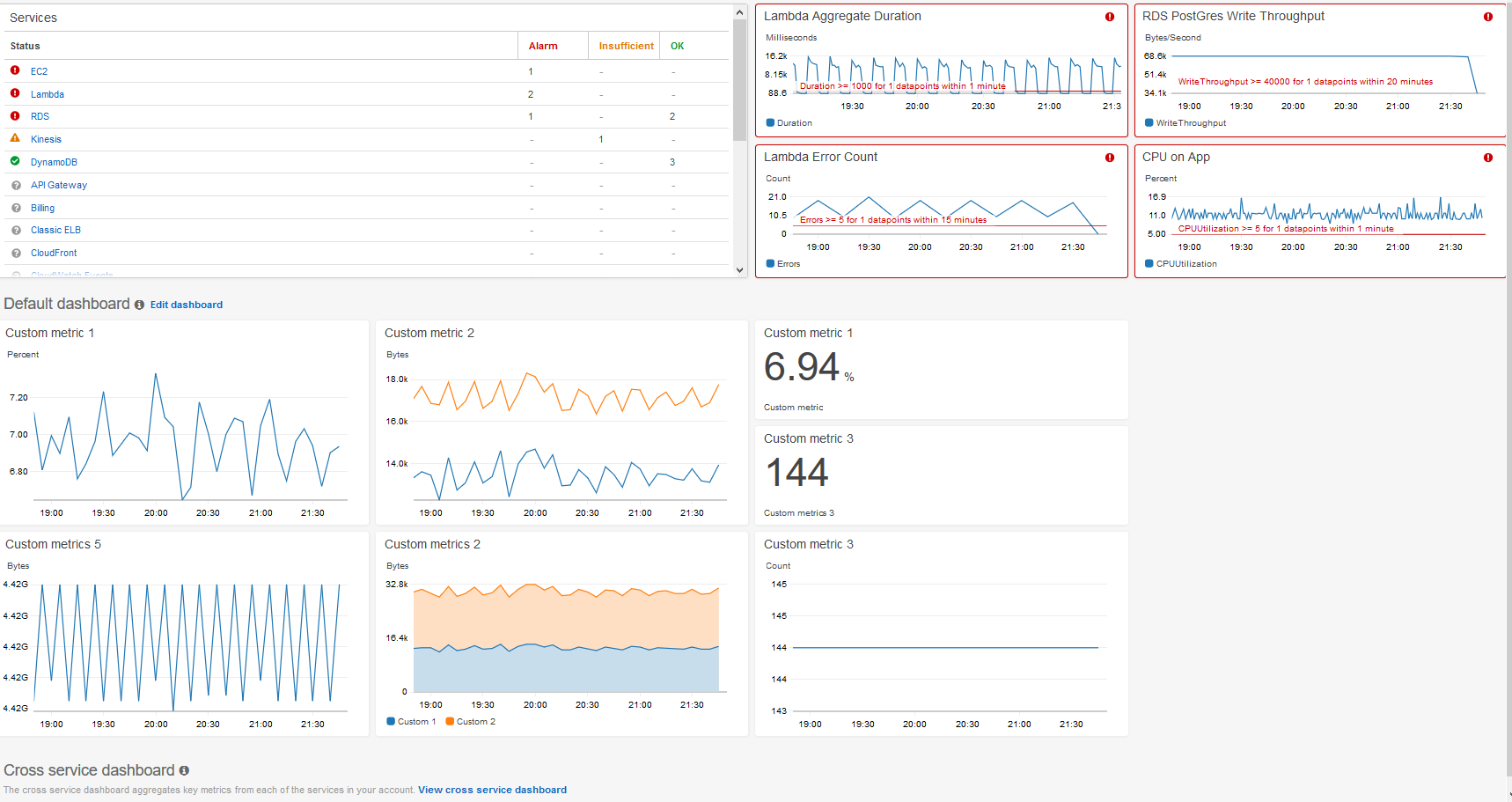Click the DynamoDB green OK icon

(x=15, y=161)
